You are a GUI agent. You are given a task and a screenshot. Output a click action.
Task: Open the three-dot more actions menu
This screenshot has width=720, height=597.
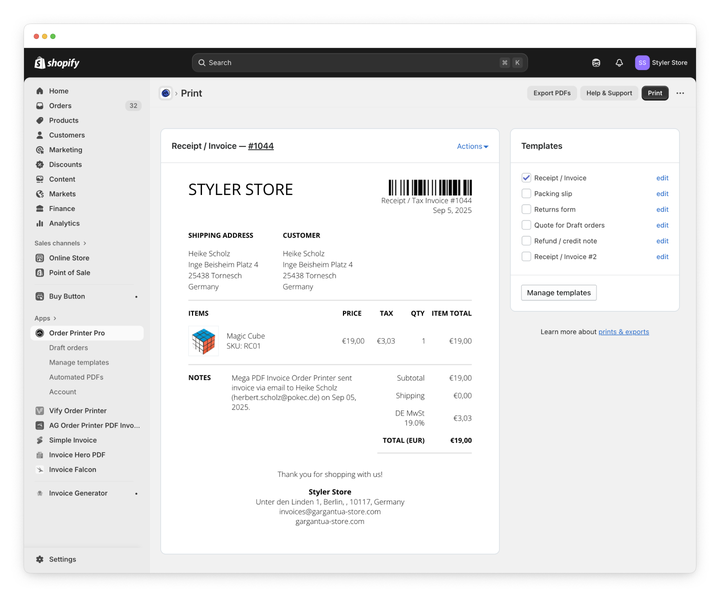[680, 93]
